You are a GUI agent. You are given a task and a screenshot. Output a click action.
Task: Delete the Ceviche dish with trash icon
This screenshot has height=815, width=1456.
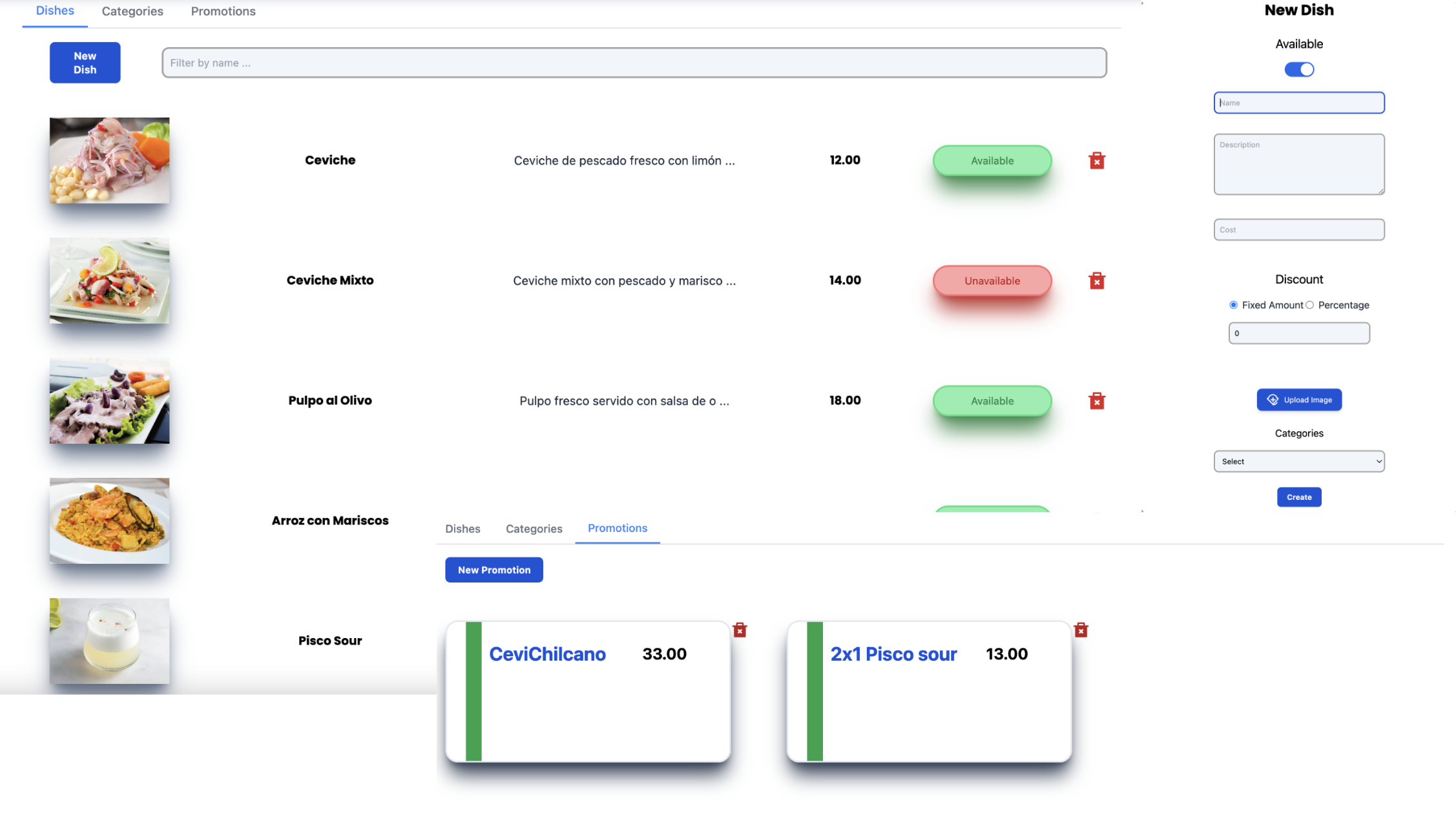pyautogui.click(x=1096, y=160)
